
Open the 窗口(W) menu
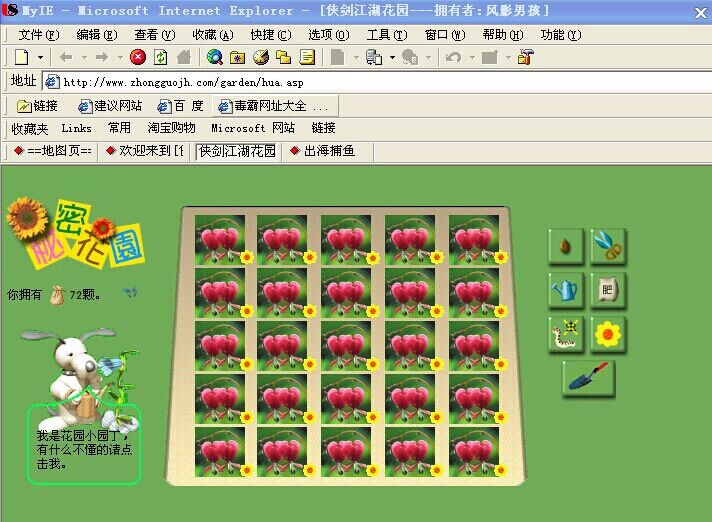click(445, 35)
